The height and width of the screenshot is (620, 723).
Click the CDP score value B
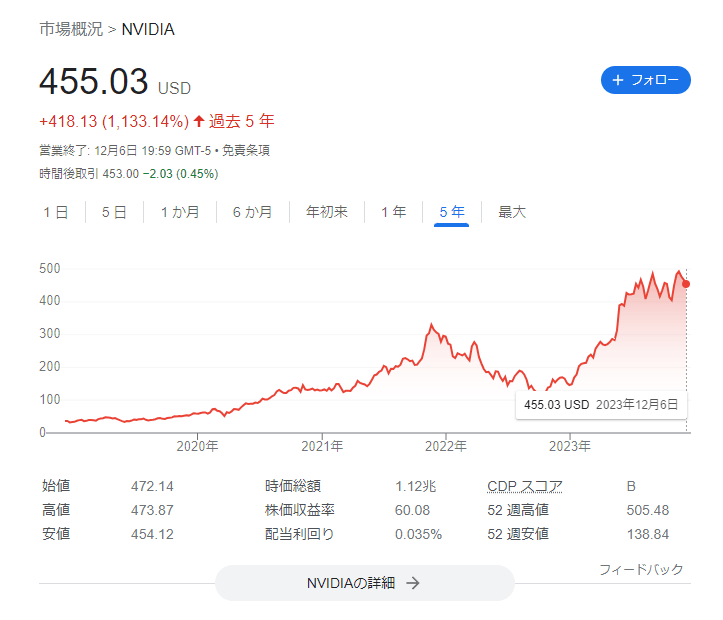[x=631, y=486]
